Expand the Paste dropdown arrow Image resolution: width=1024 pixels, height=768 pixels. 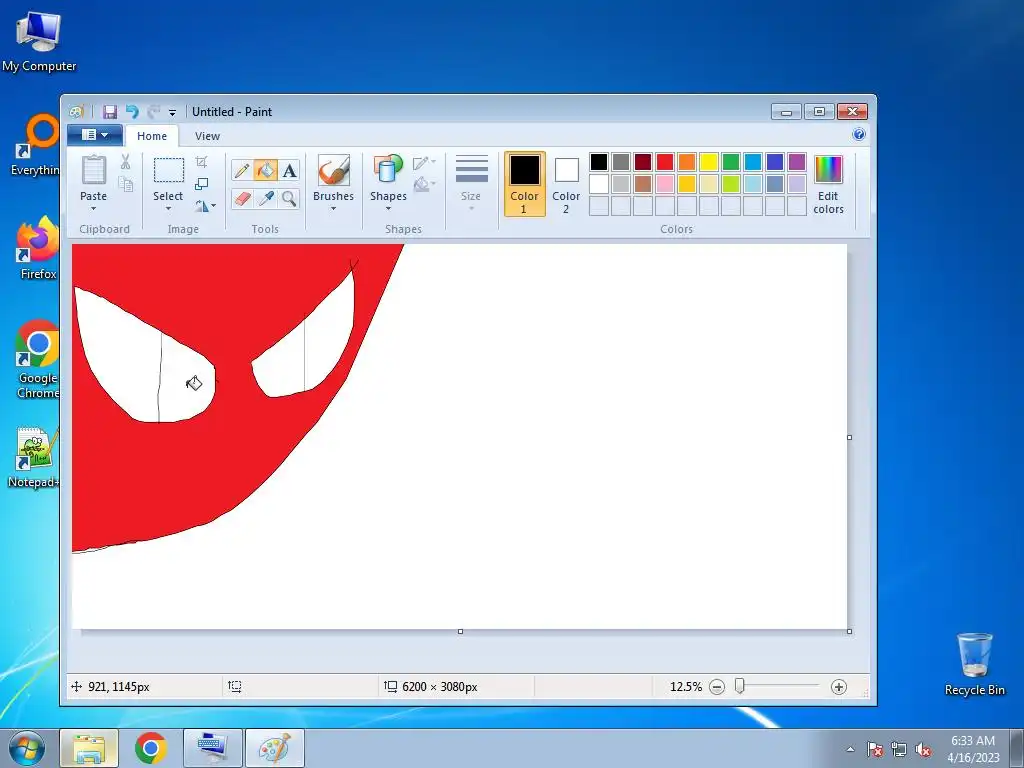click(93, 209)
